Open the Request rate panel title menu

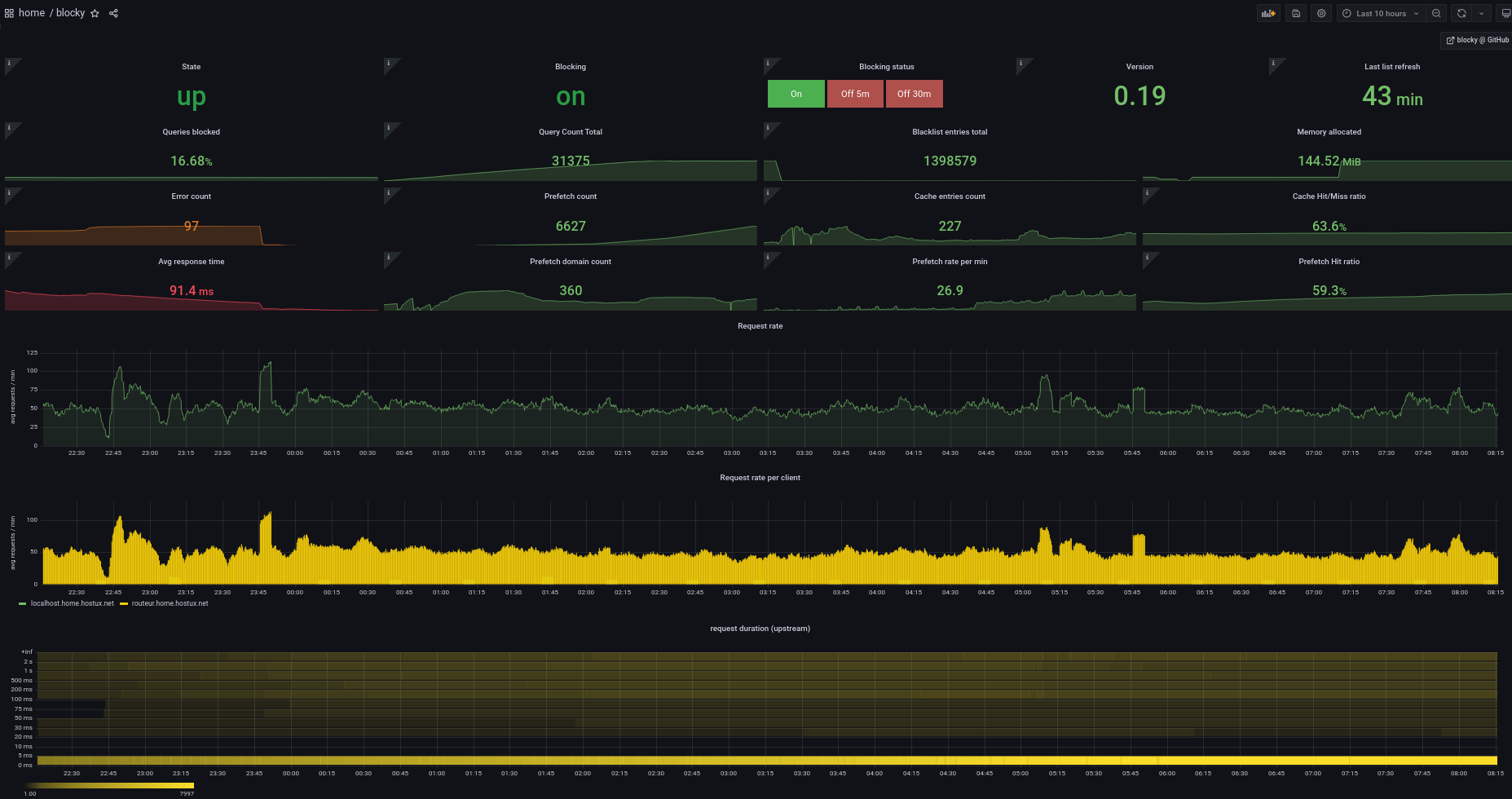point(760,326)
